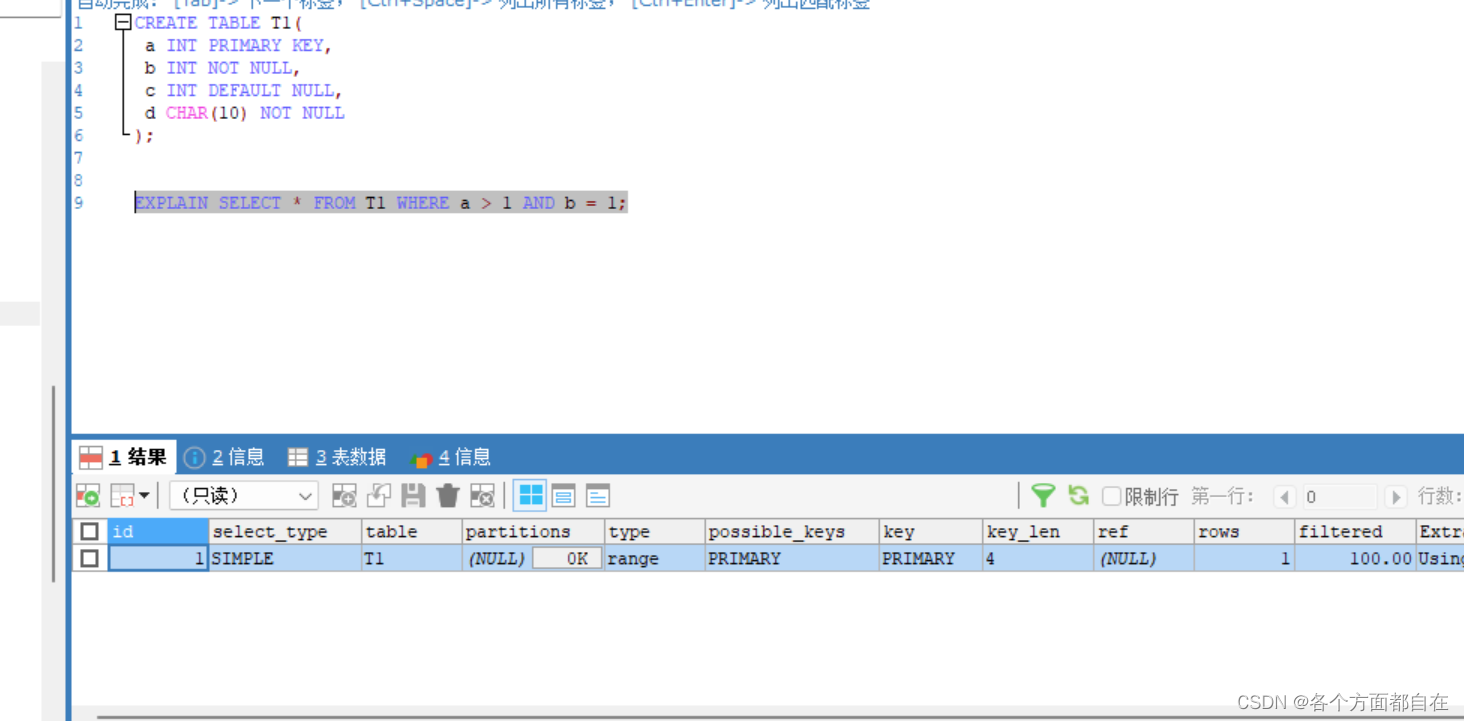
Task: Click the select_type column header
Action: pyautogui.click(x=285, y=531)
